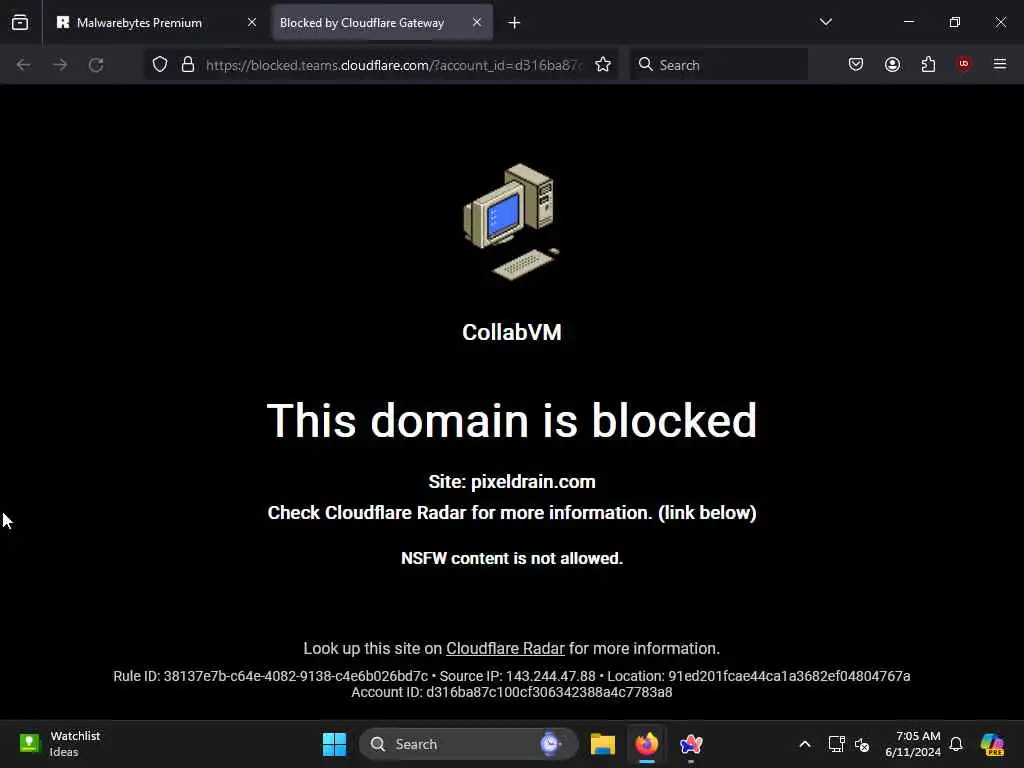
Task: Close the Malwarebytes Premium tab
Action: pyautogui.click(x=252, y=23)
